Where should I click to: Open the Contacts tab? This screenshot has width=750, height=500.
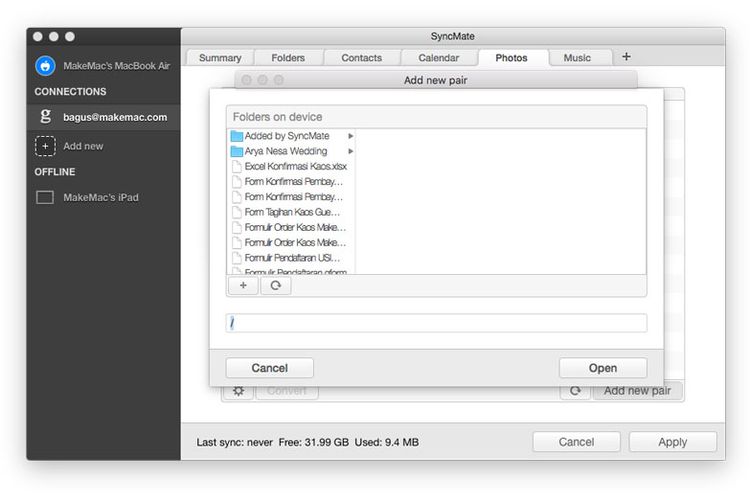pyautogui.click(x=362, y=57)
